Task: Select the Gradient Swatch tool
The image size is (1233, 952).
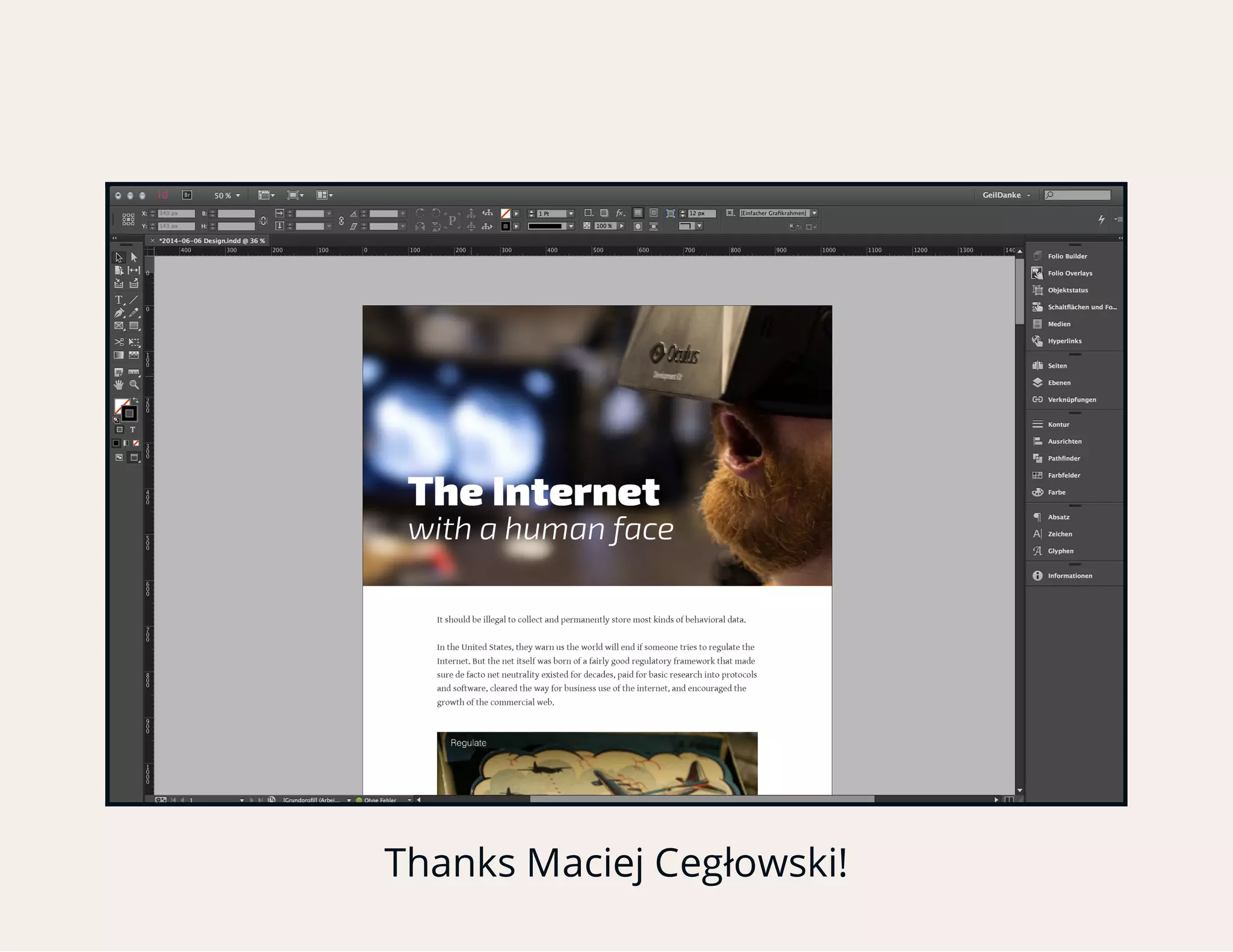Action: pyautogui.click(x=119, y=355)
